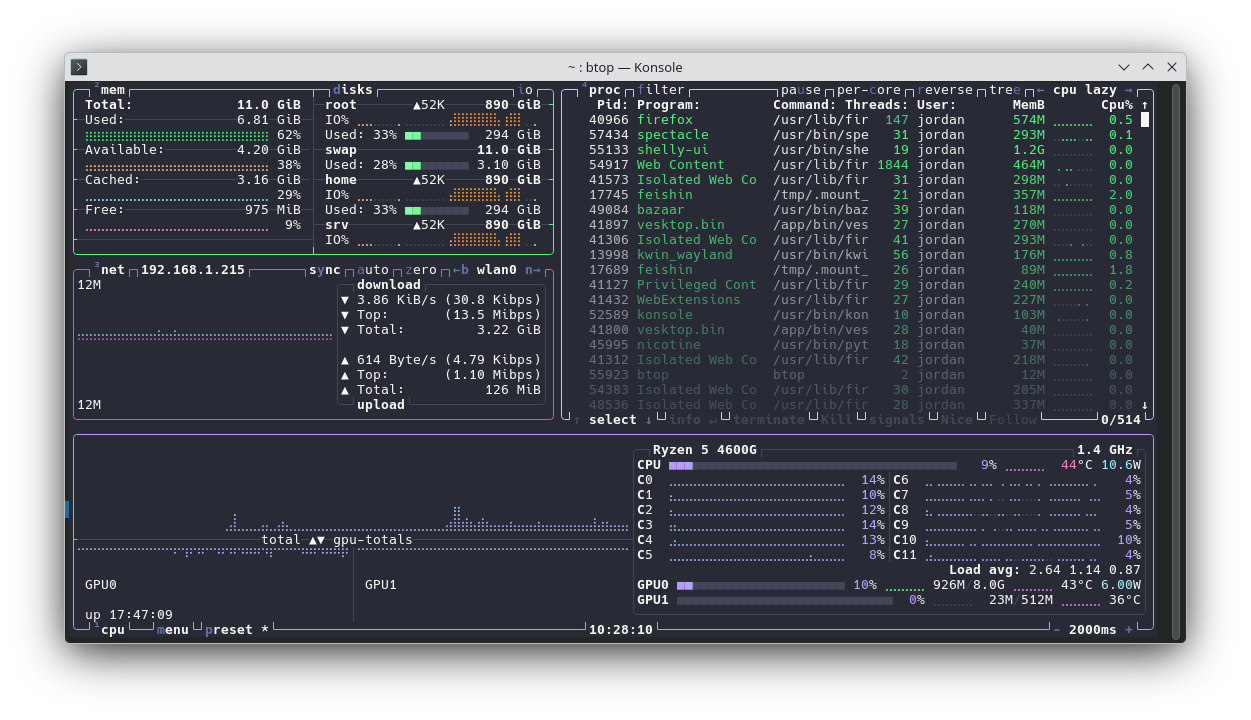Select the kwin_wayland process row
Viewport: 1251px width, 720px height.
pos(861,255)
